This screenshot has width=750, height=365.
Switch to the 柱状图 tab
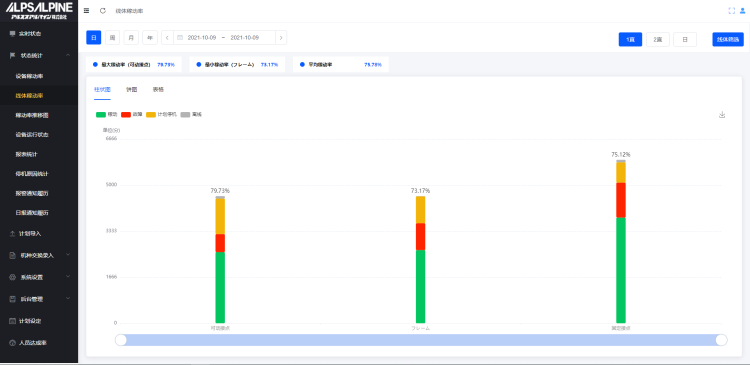102,89
